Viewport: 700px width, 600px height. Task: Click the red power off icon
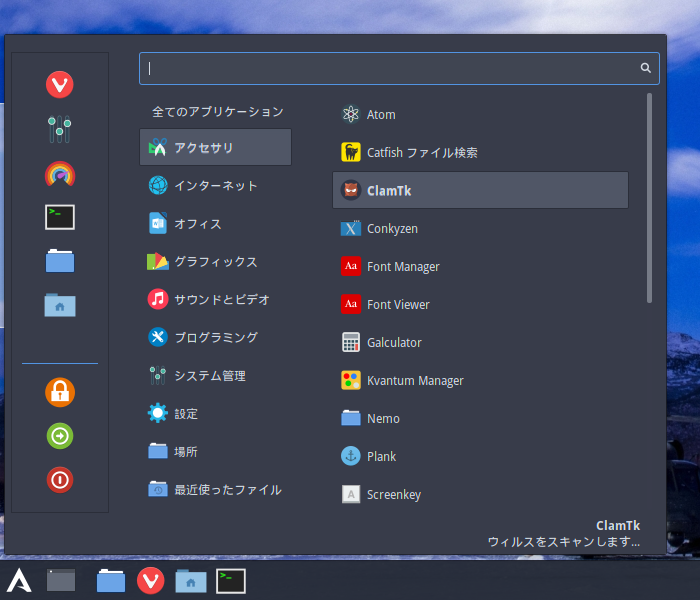point(60,480)
